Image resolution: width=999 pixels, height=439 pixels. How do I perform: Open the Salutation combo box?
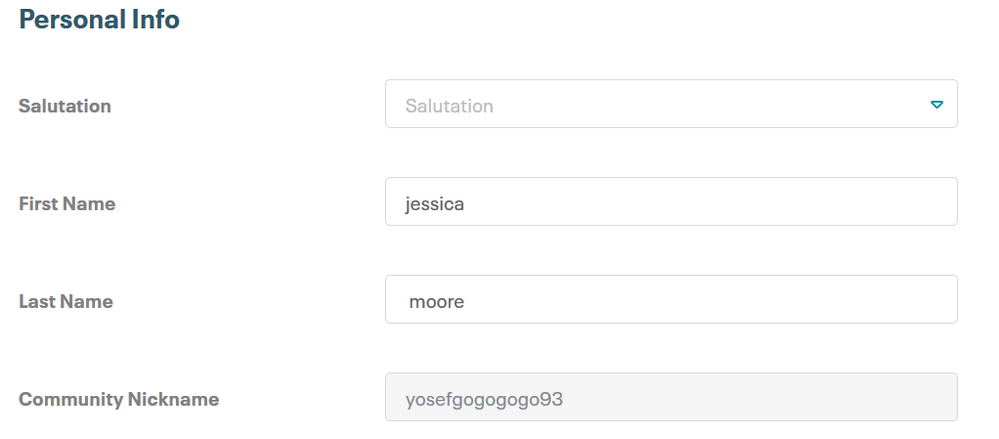(x=670, y=105)
